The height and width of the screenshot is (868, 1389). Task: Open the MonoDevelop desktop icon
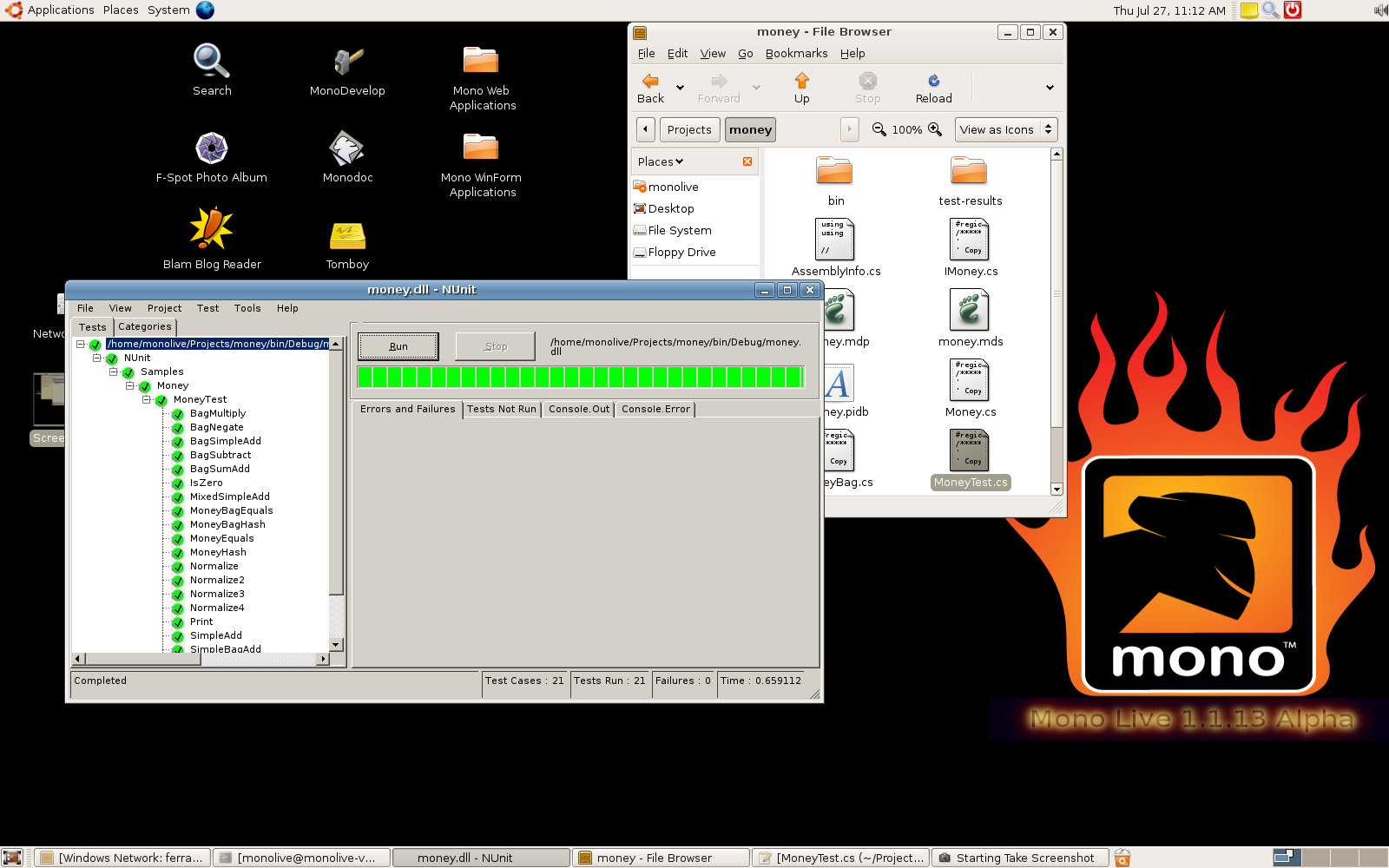pos(347,62)
